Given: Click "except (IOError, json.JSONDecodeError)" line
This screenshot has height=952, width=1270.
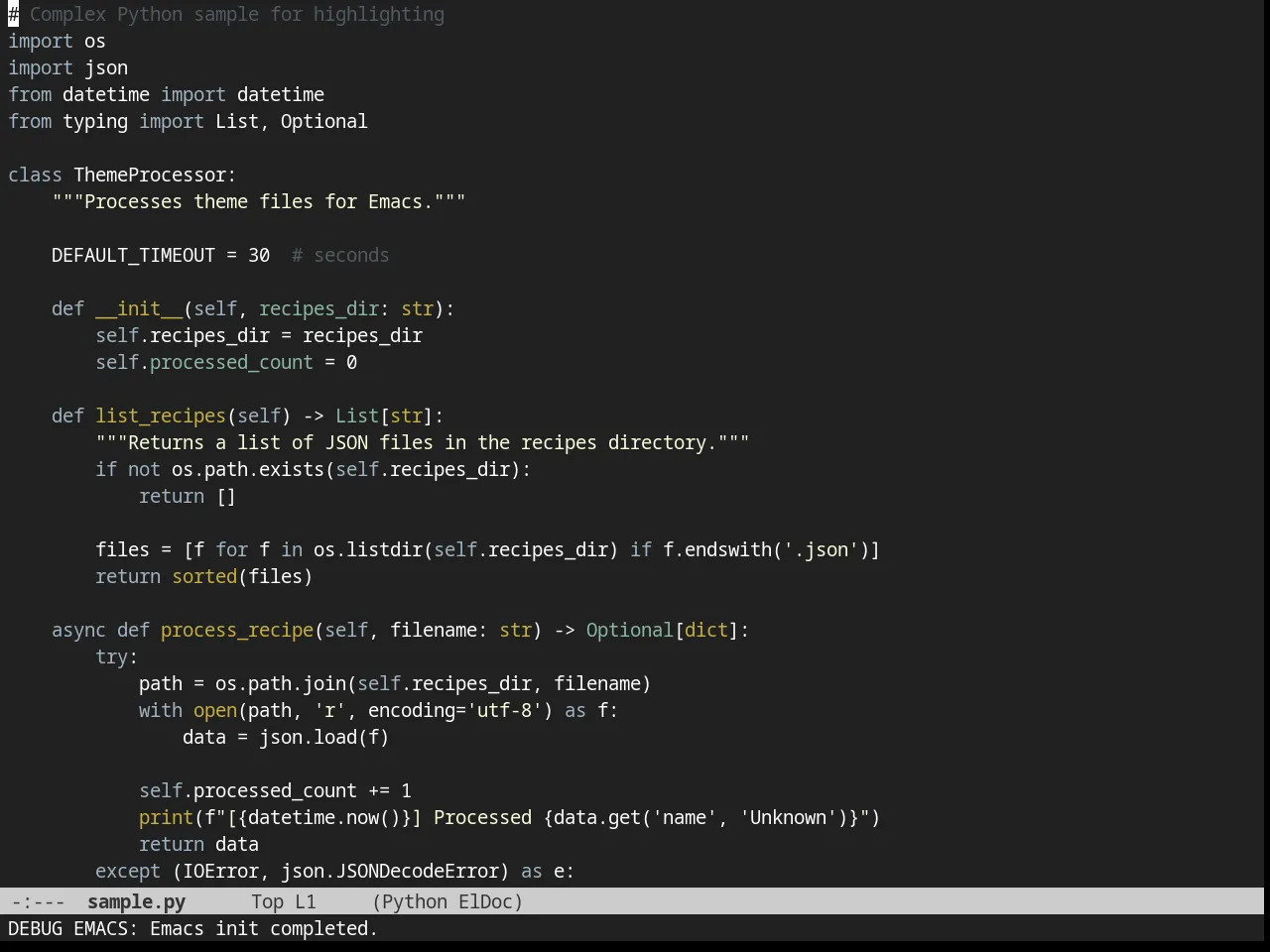Looking at the screenshot, I should [335, 872].
